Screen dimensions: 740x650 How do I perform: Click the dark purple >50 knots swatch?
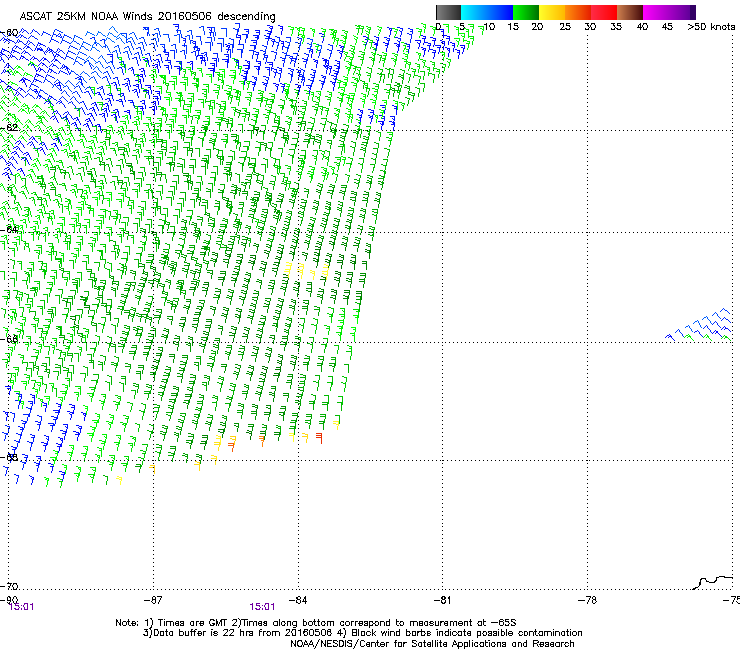[692, 12]
